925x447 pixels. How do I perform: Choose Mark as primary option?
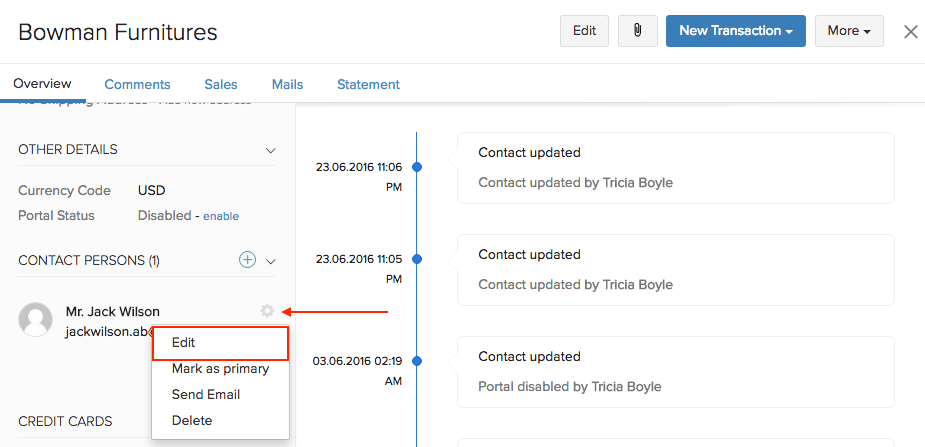tap(220, 368)
